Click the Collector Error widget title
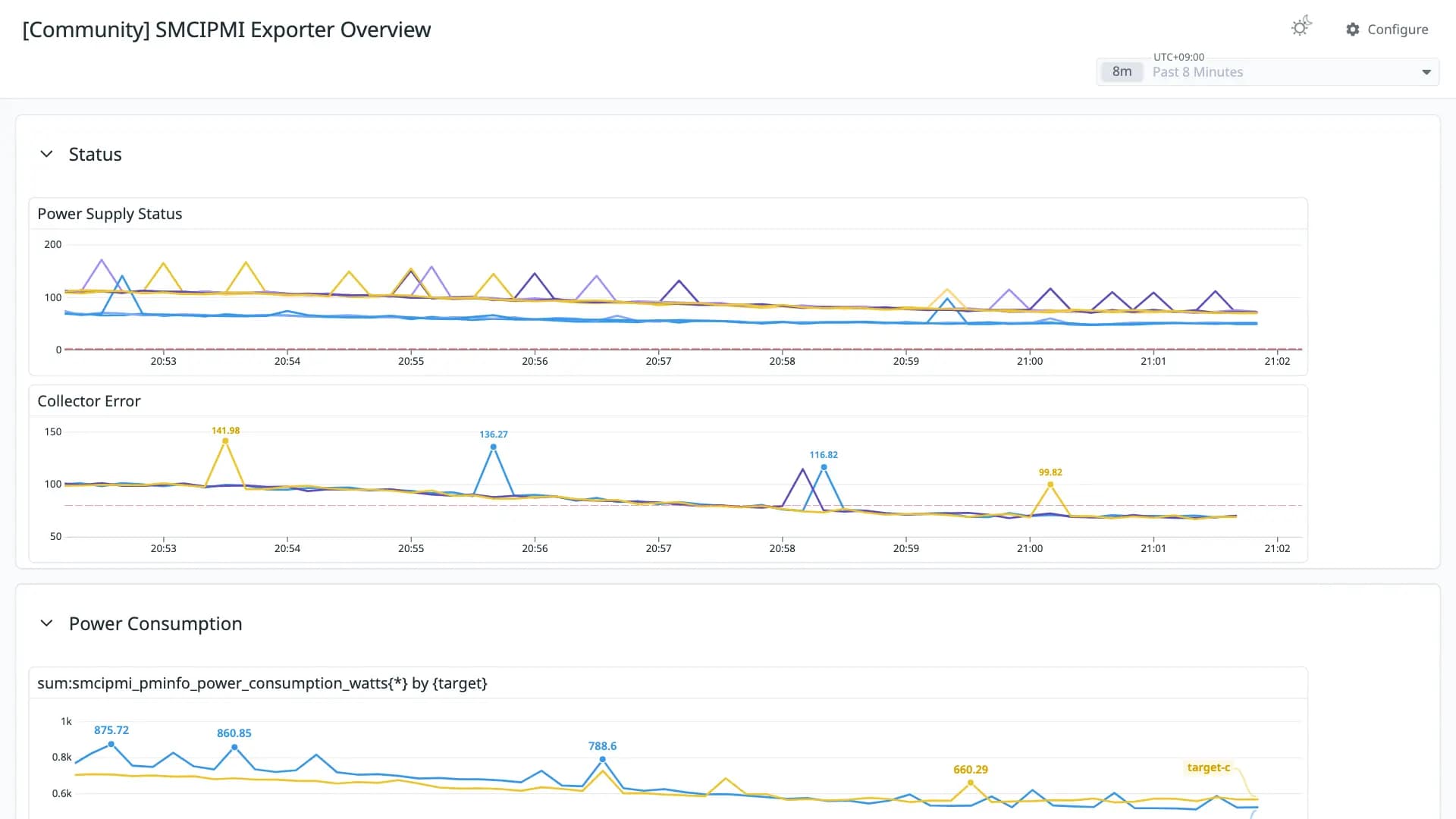The width and height of the screenshot is (1456, 819). point(89,401)
